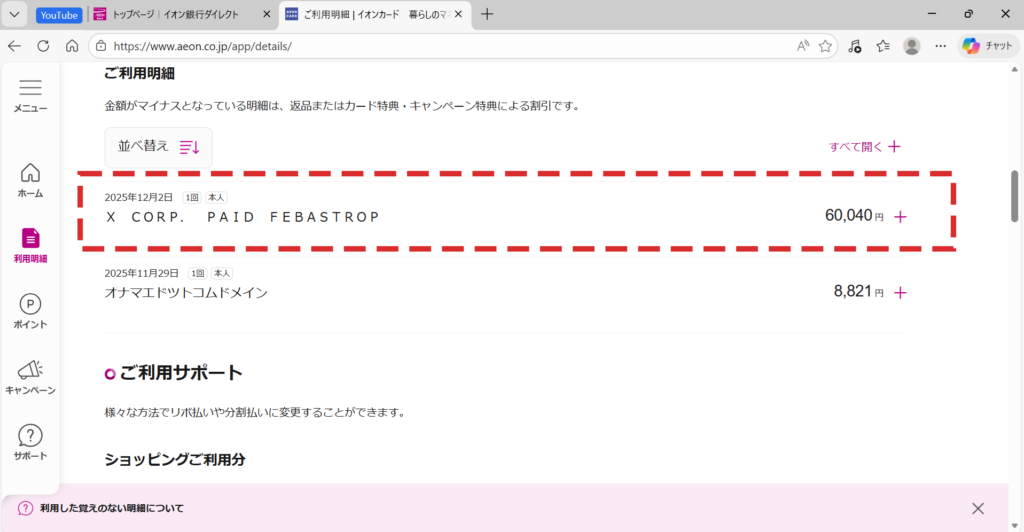Click the page vertical scrollbar
The image size is (1024, 532).
pos(1015,195)
